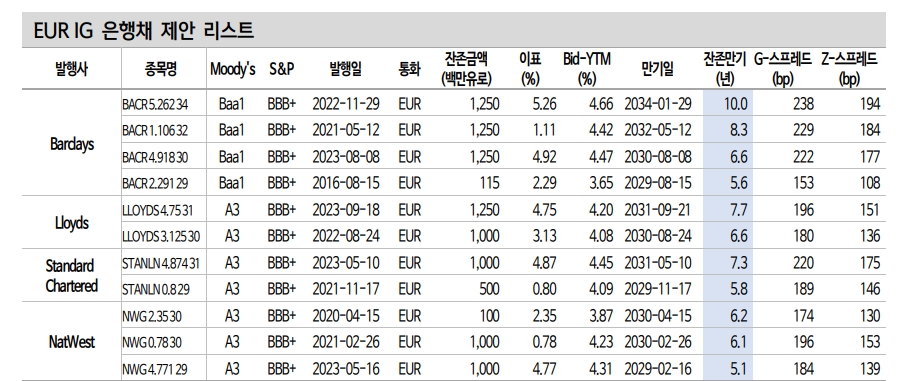This screenshot has height=381, width=916.
Task: Click the Bid-YTM value '3.87'
Action: pos(601,316)
